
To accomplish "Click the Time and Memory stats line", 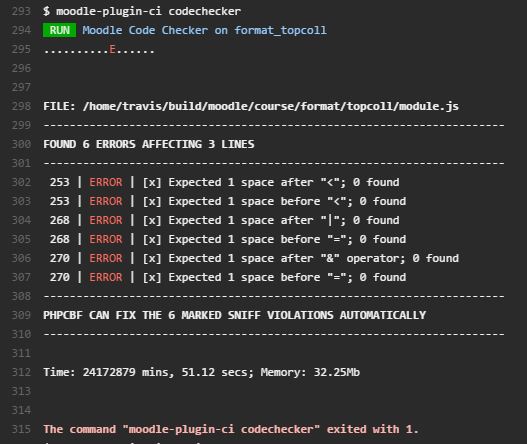I will pyautogui.click(x=201, y=372).
